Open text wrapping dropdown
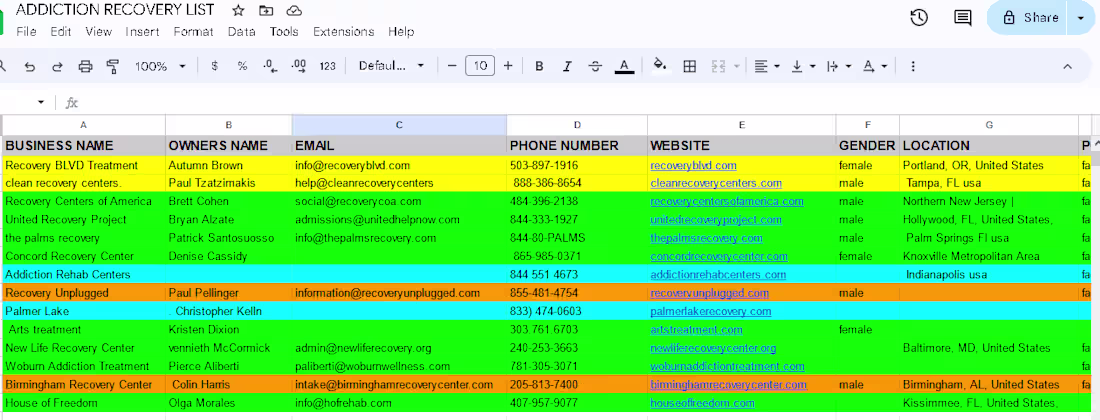 coord(839,66)
